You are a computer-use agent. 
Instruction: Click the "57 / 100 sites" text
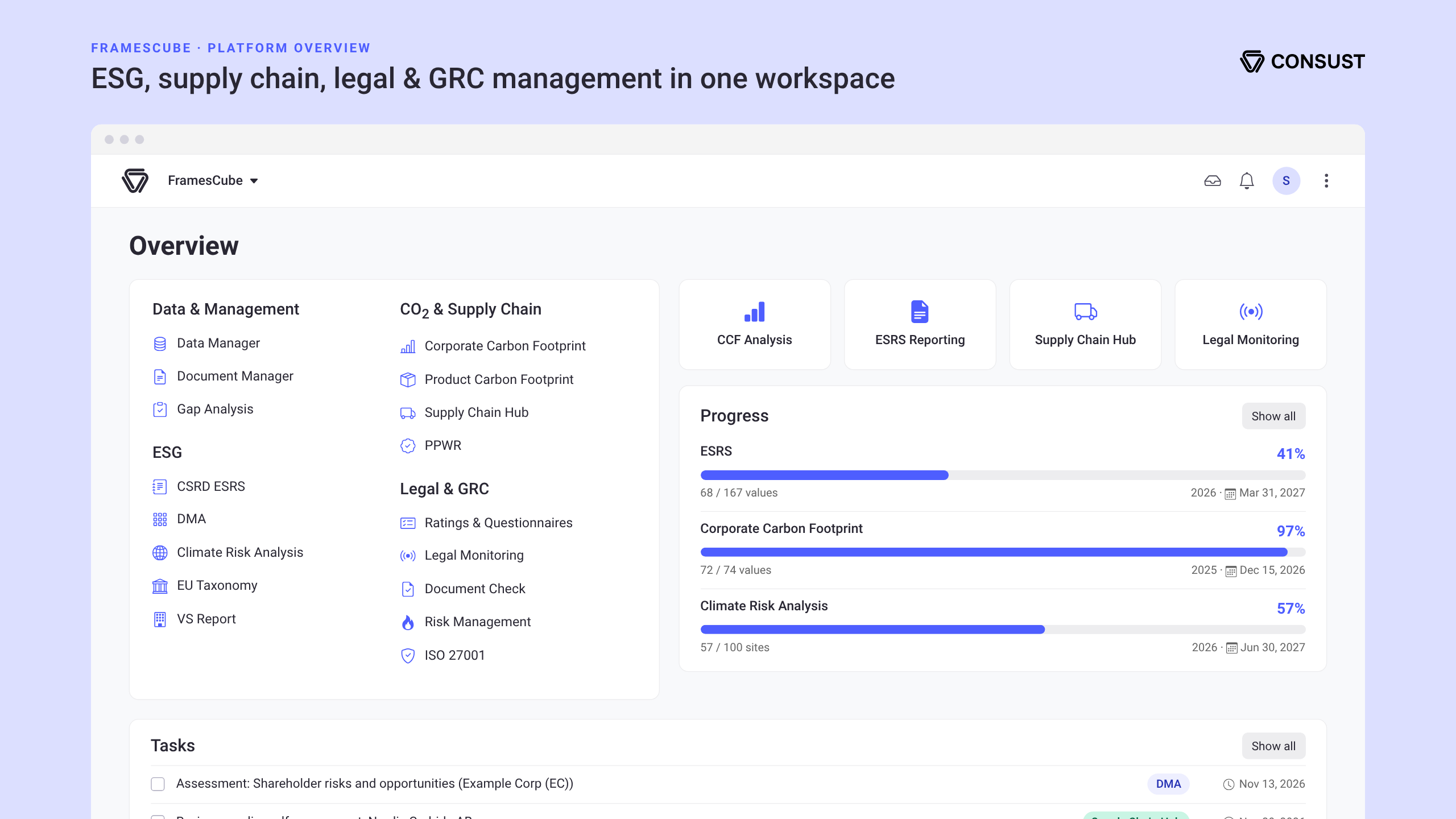735,648
